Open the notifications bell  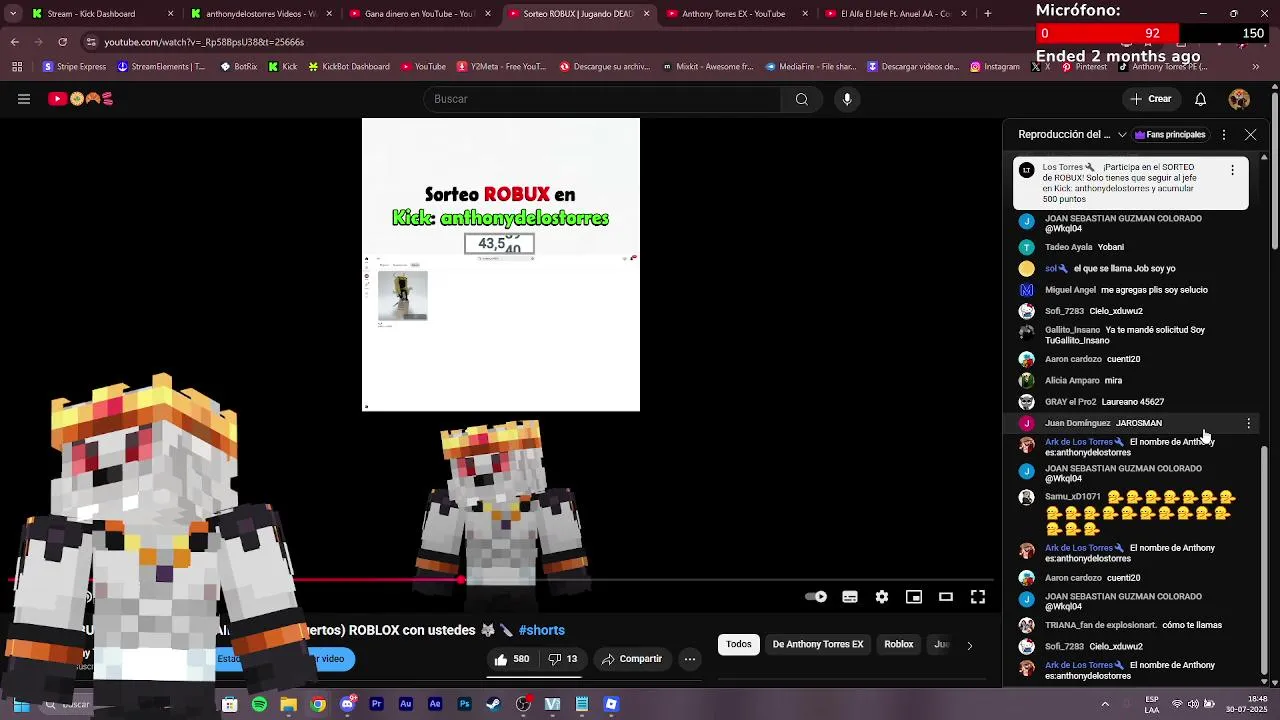(x=1200, y=99)
